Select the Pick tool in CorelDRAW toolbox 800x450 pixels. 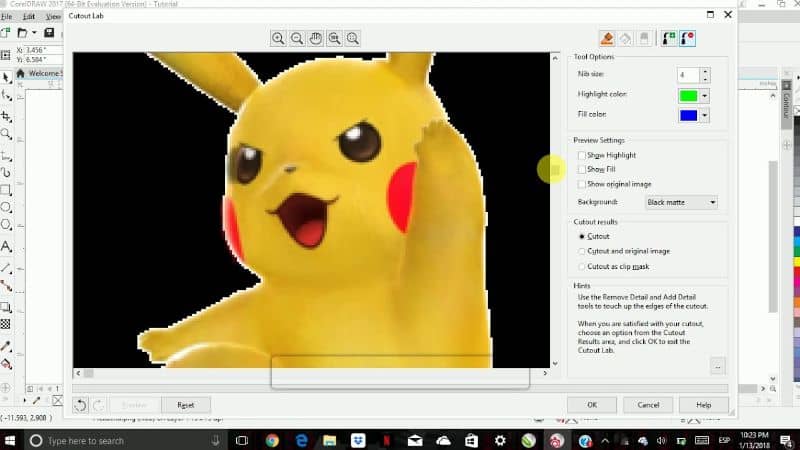[x=7, y=78]
